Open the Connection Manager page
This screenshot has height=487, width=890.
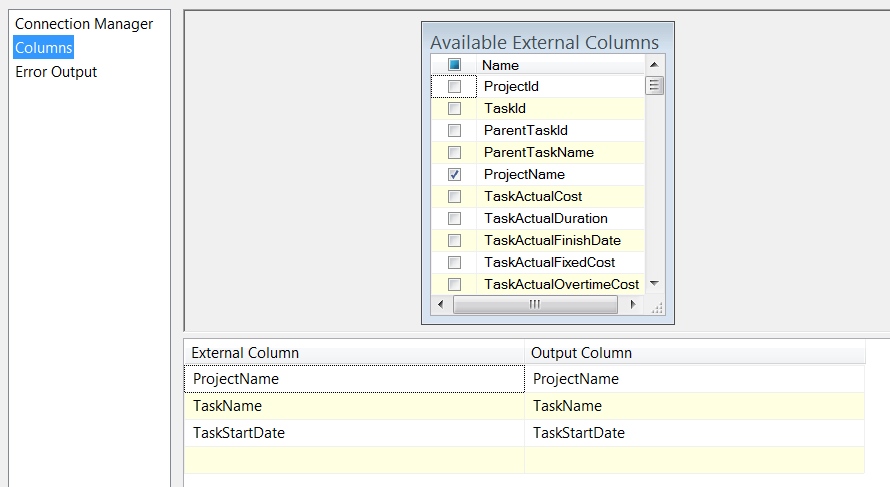coord(84,23)
